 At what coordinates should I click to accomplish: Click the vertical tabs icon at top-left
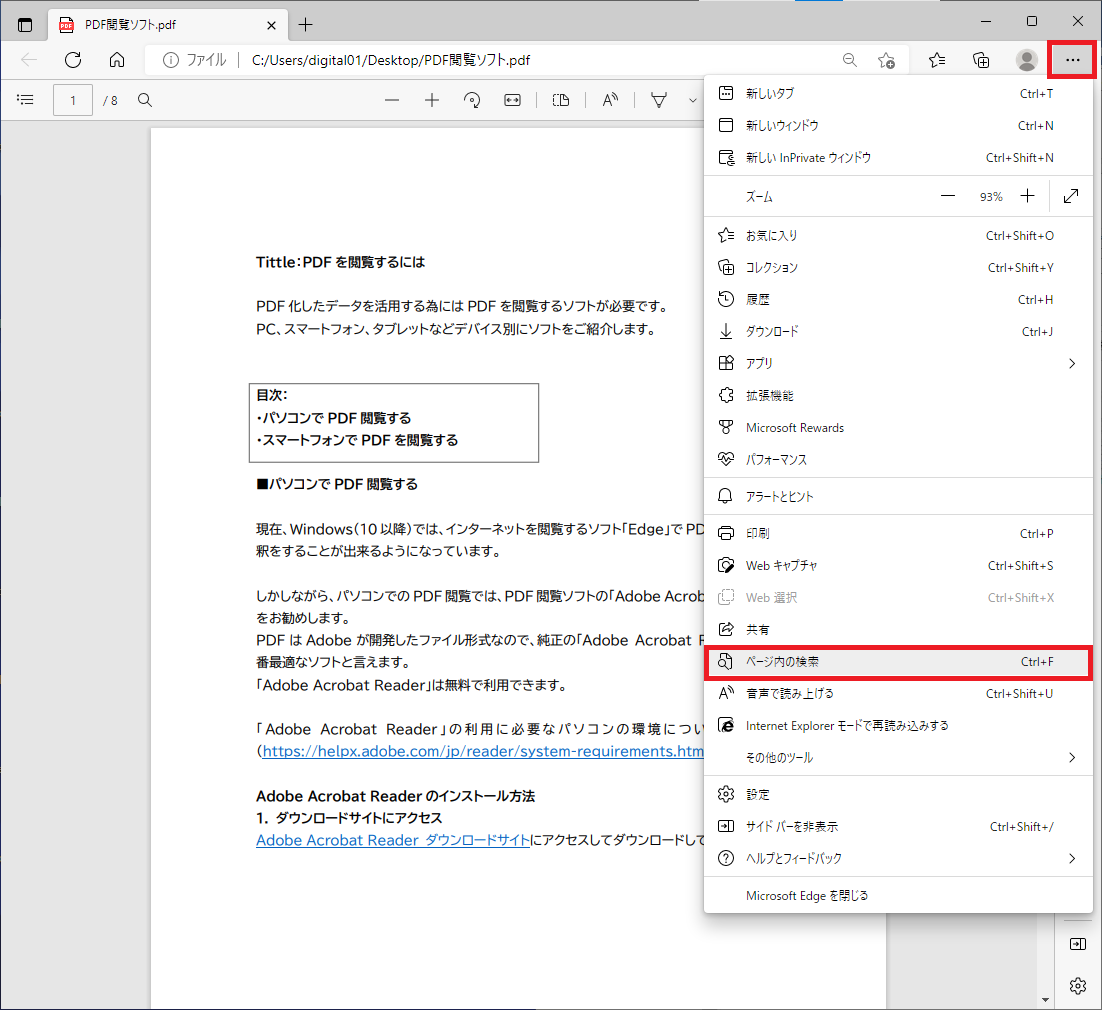coord(25,25)
